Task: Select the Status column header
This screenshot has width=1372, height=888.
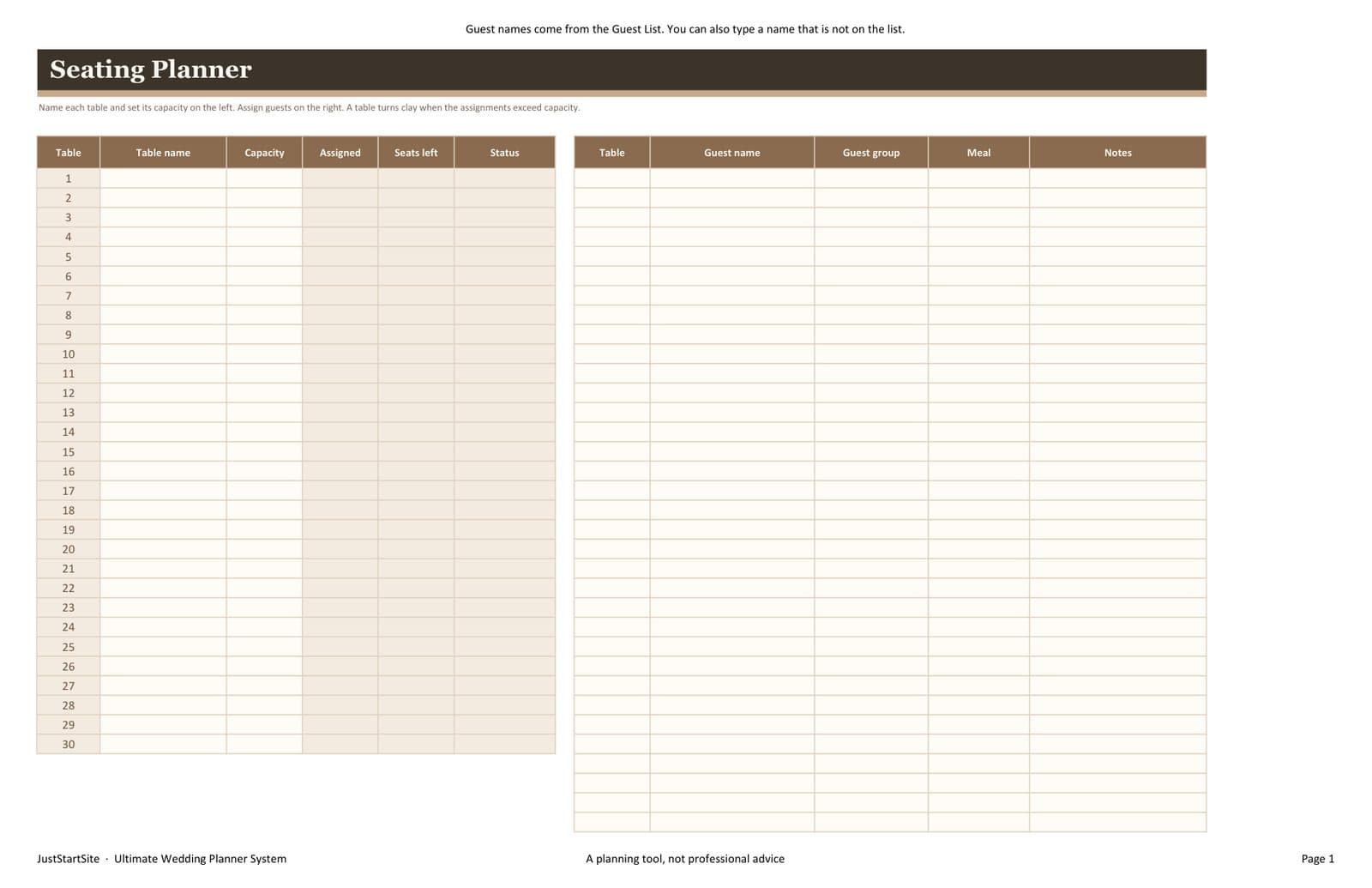Action: [504, 153]
